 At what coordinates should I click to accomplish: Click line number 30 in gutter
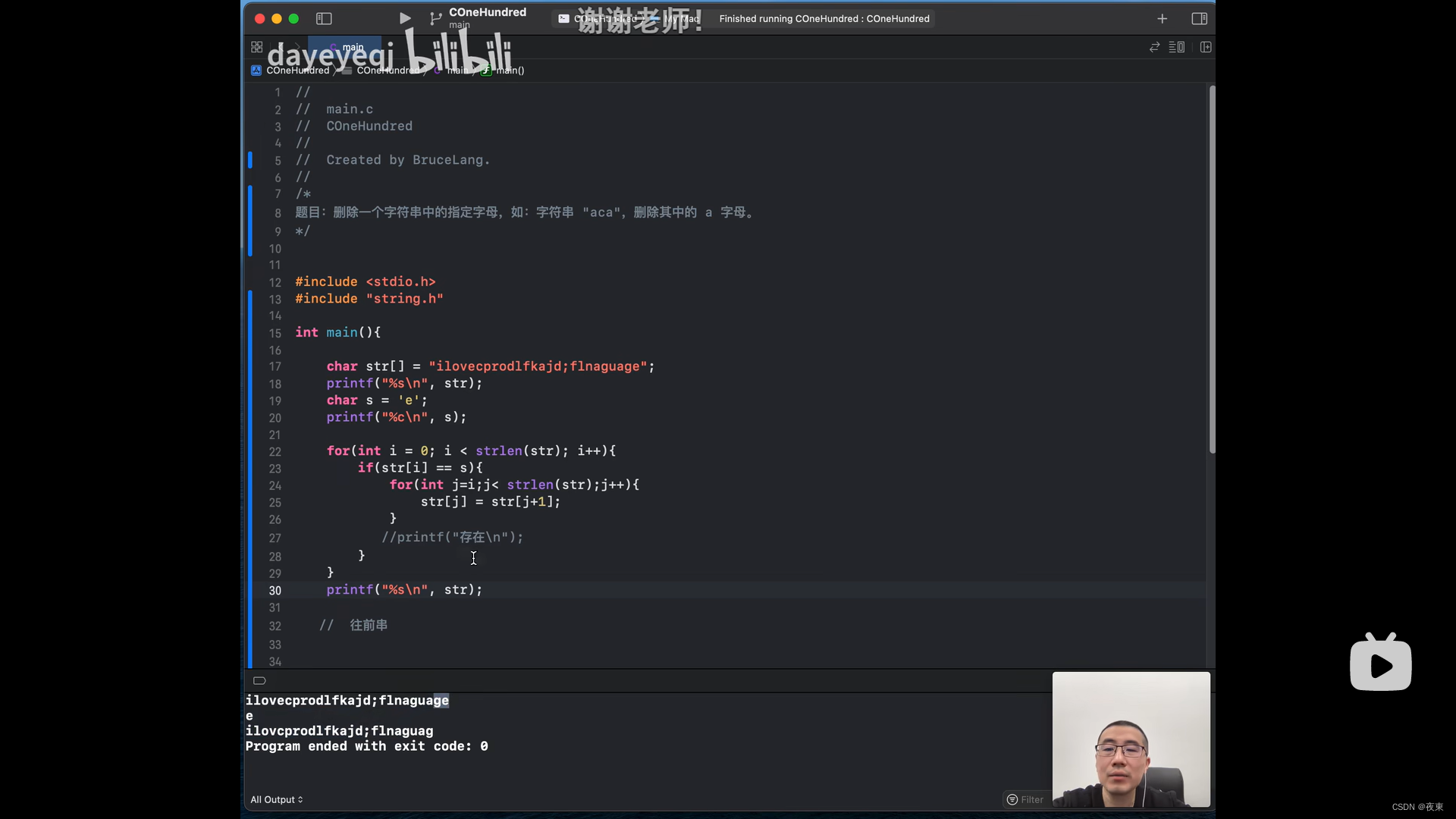tap(275, 591)
